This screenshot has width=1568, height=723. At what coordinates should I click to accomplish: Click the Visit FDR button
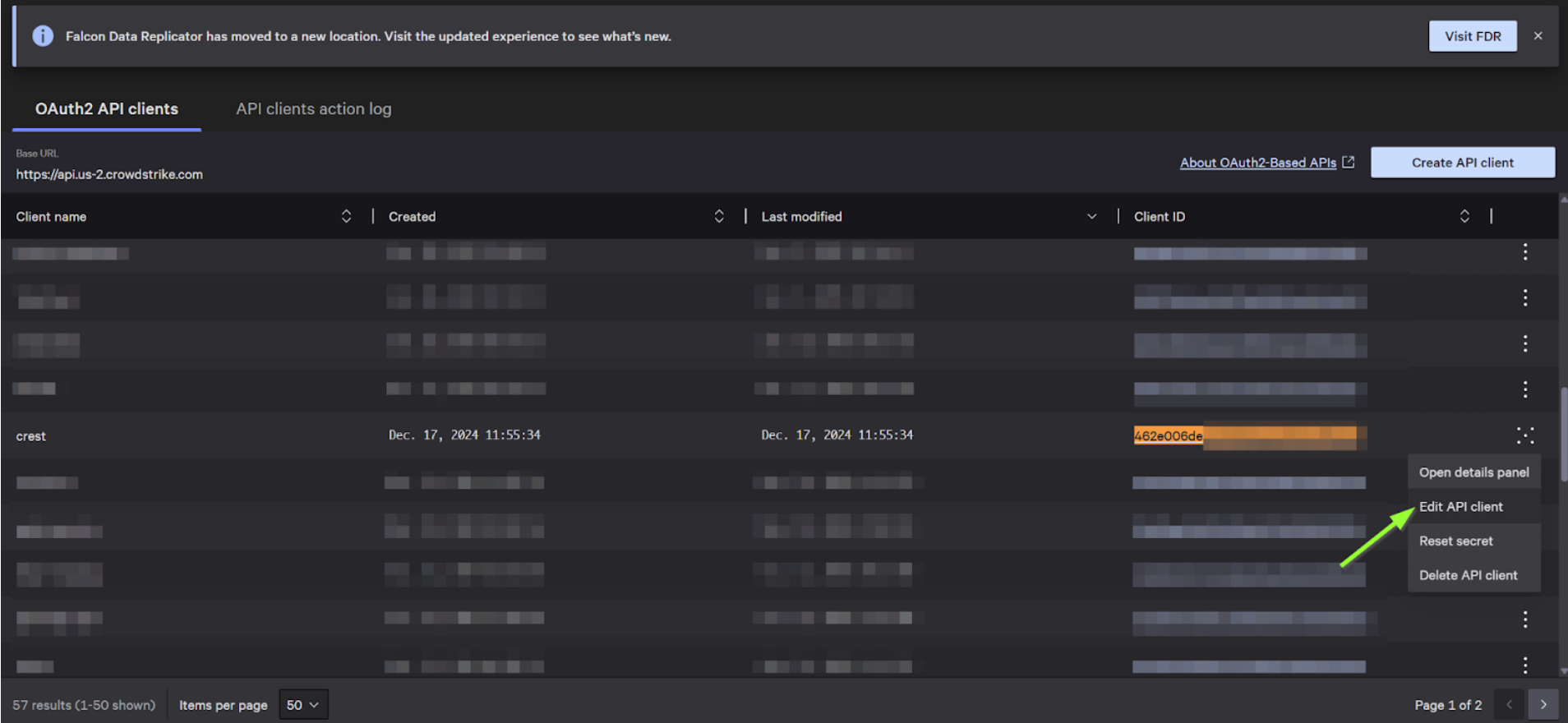point(1472,36)
